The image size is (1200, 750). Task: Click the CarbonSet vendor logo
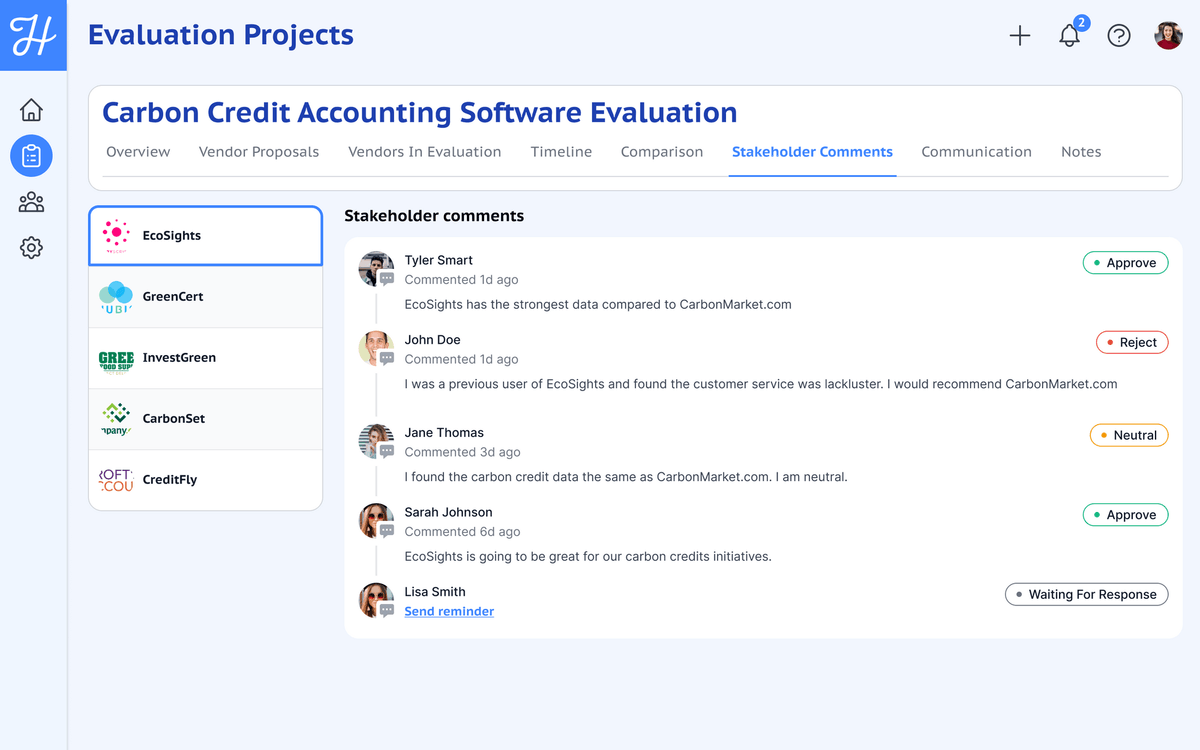tap(115, 418)
